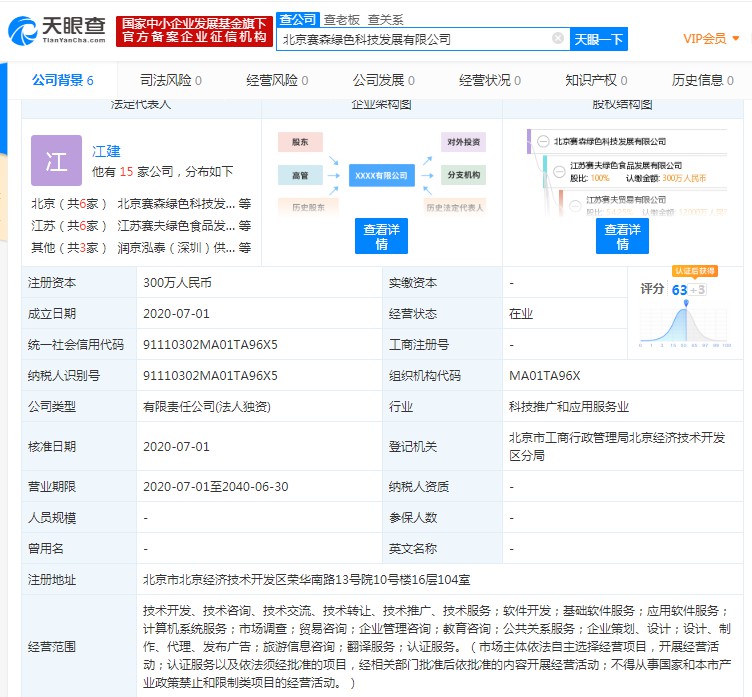752x697 pixels.
Task: Select the 300万人民币 registered capital value
Action: tap(177, 283)
